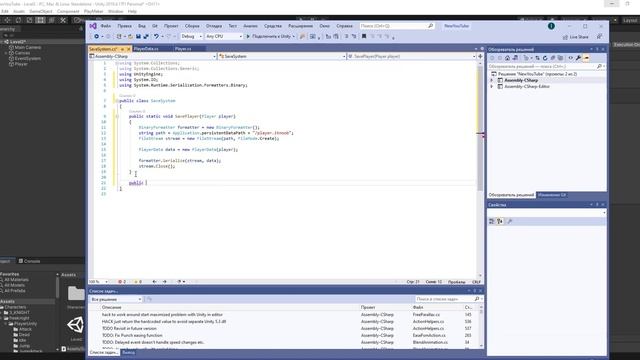Click the Visual Studio logo icon
This screenshot has height=360, width=640.
93,26
